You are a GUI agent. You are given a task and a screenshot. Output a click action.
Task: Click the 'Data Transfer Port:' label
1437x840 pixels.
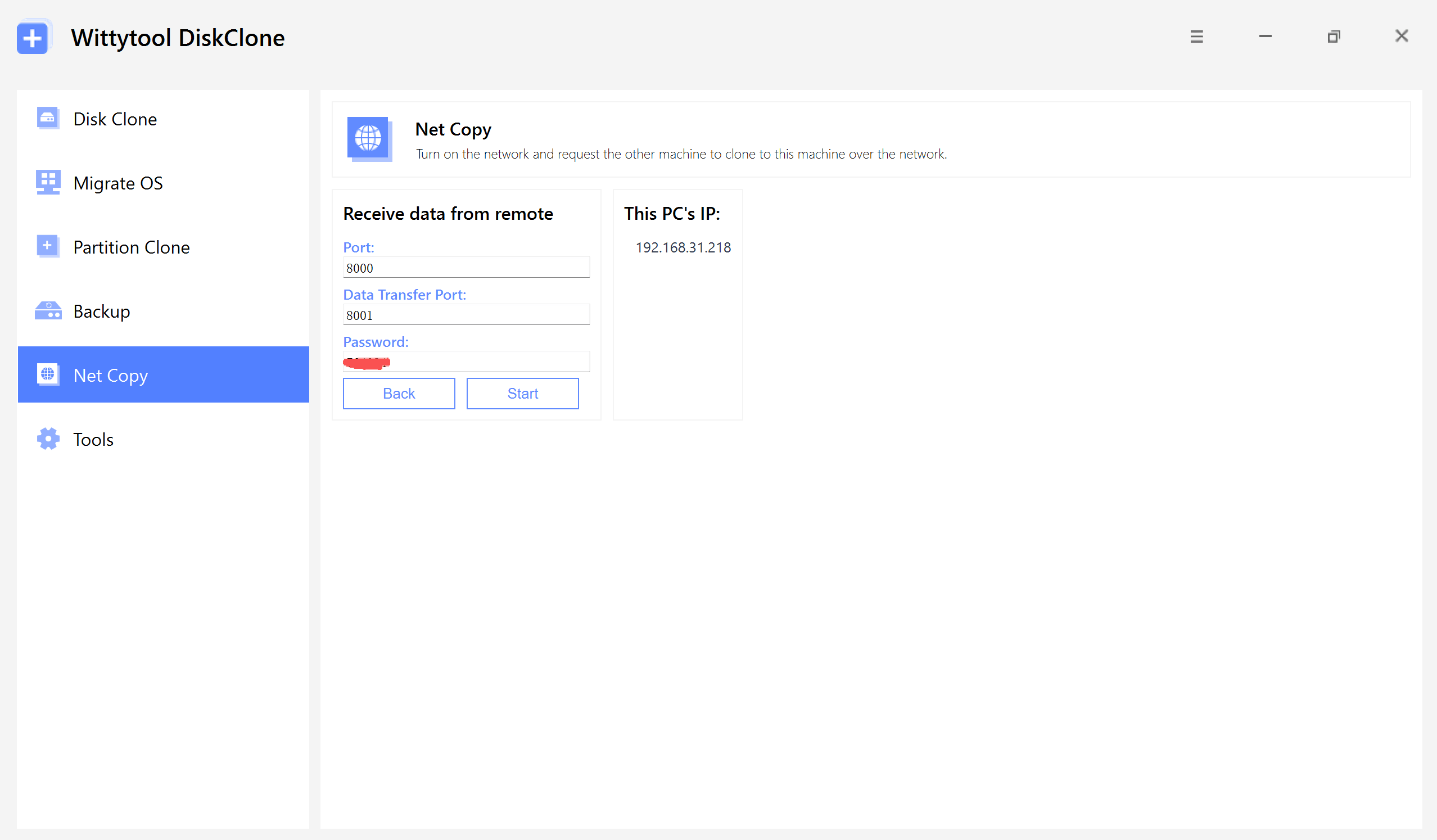pos(405,295)
